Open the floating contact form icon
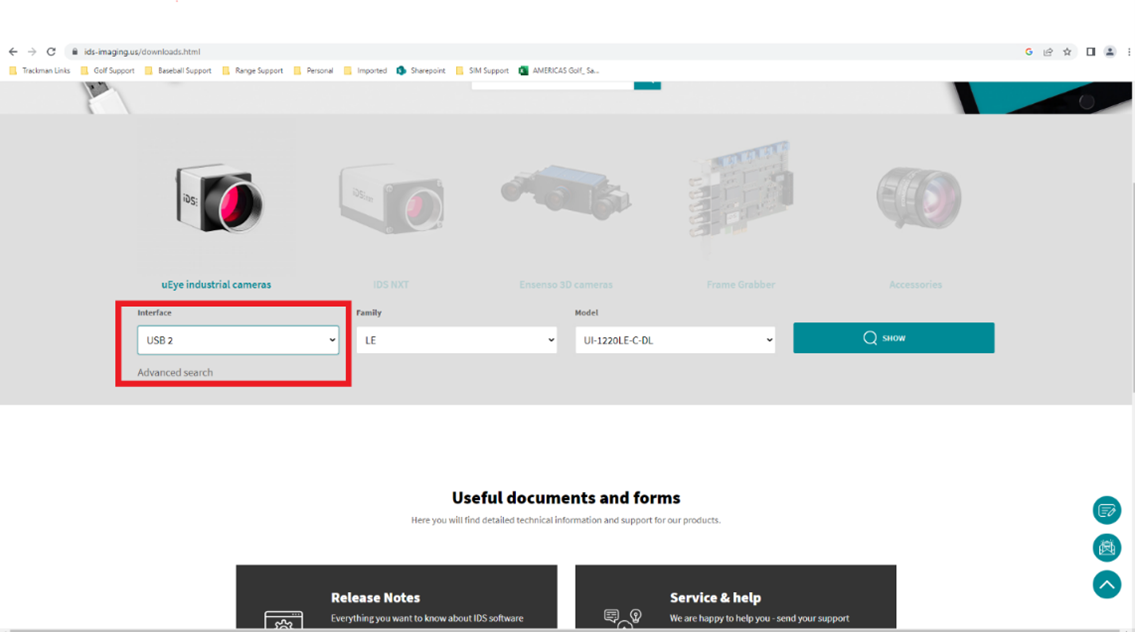The image size is (1135, 632). coord(1107,510)
